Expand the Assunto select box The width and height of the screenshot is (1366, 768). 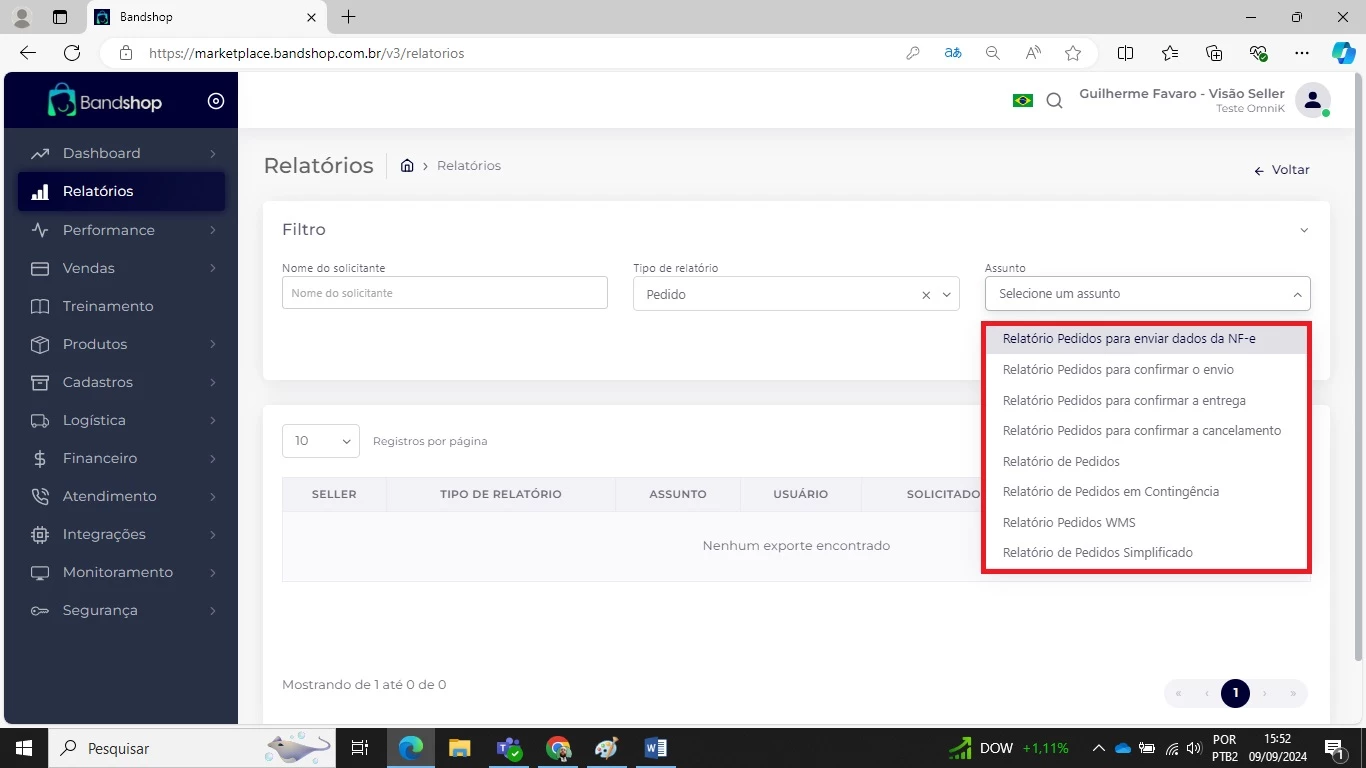point(1146,294)
